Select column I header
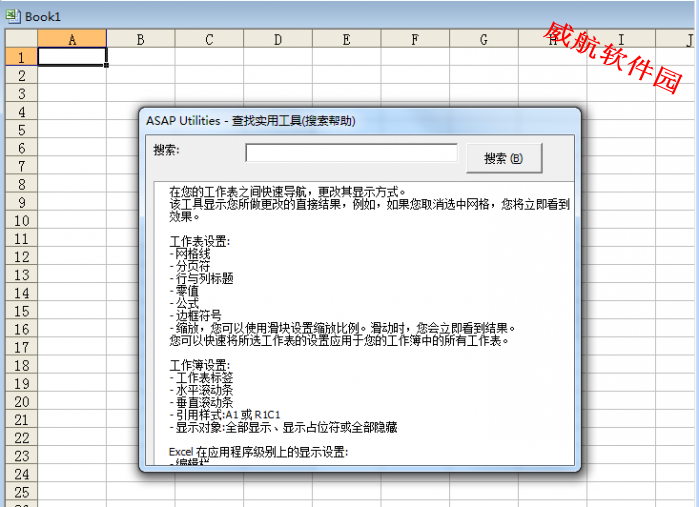699x507 pixels. click(621, 39)
